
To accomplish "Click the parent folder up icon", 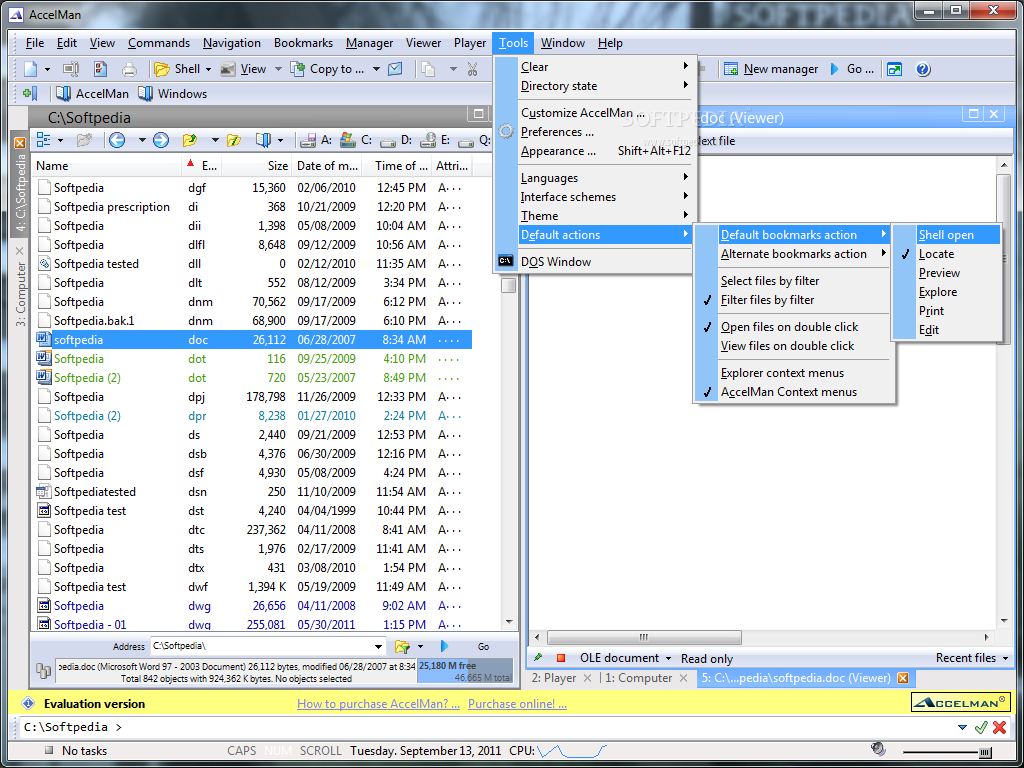I will click(190, 140).
